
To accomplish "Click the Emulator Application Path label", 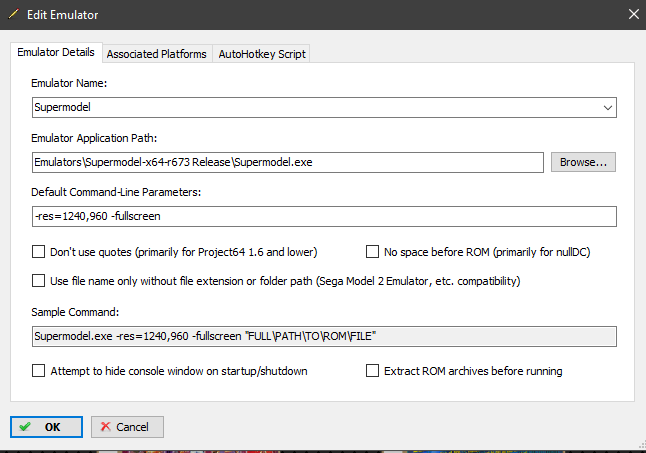I will (94, 138).
